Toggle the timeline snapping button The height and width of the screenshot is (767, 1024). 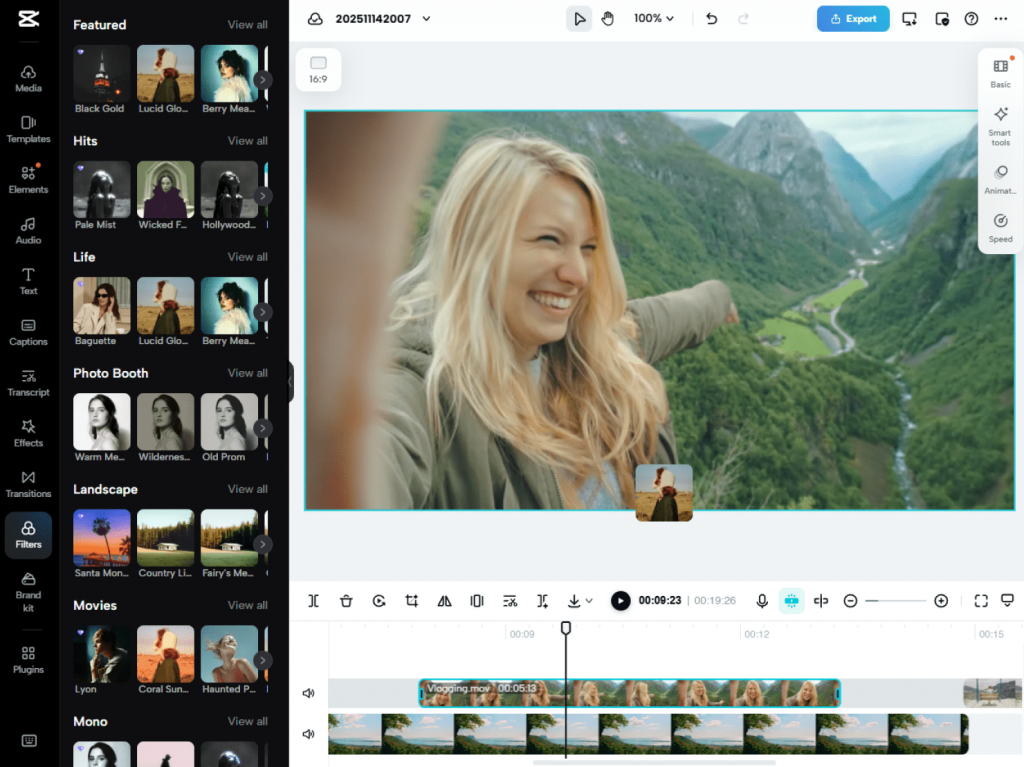pos(791,600)
